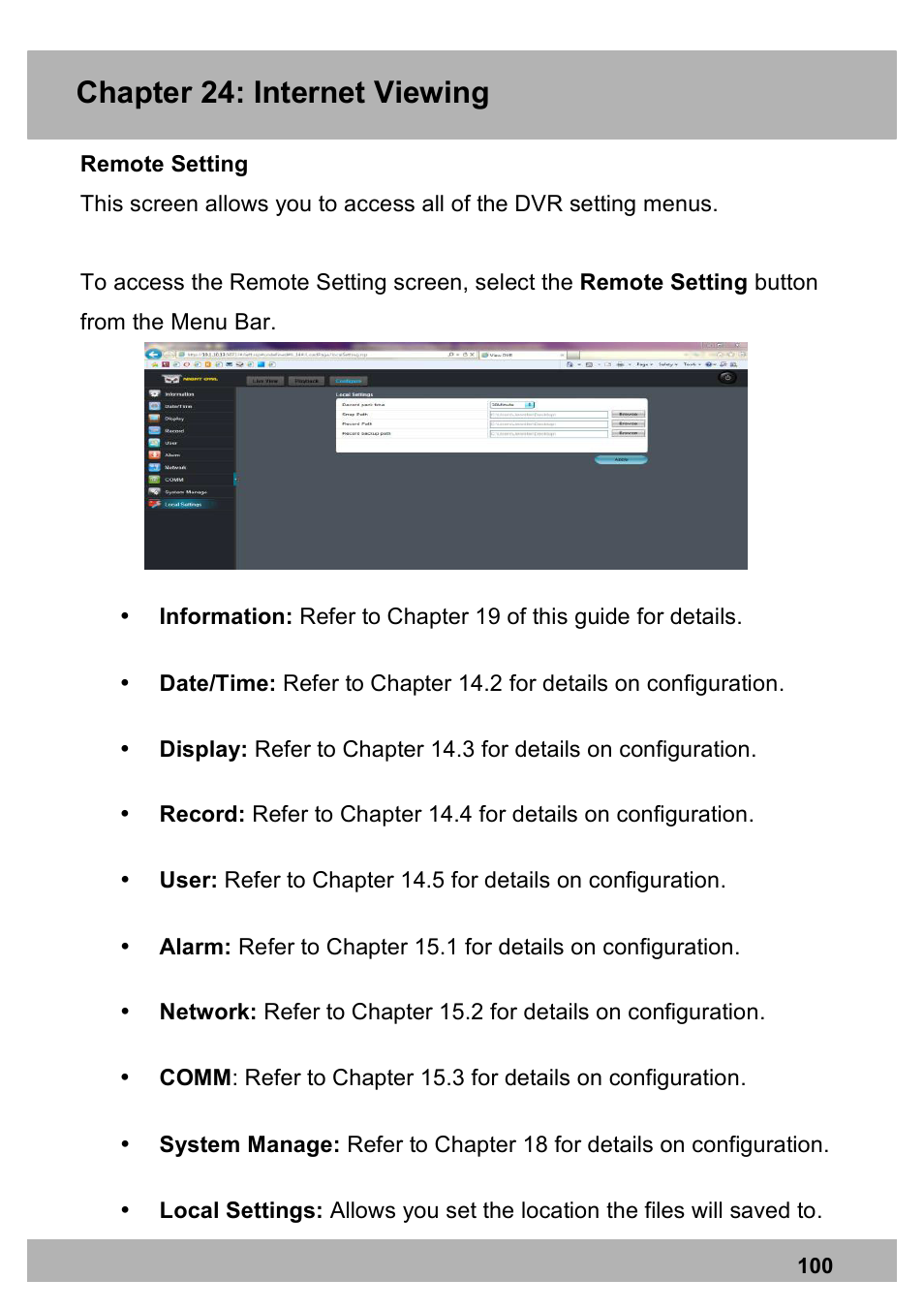Open the Configure tab
This screenshot has height=1310, width=924.
click(x=349, y=381)
